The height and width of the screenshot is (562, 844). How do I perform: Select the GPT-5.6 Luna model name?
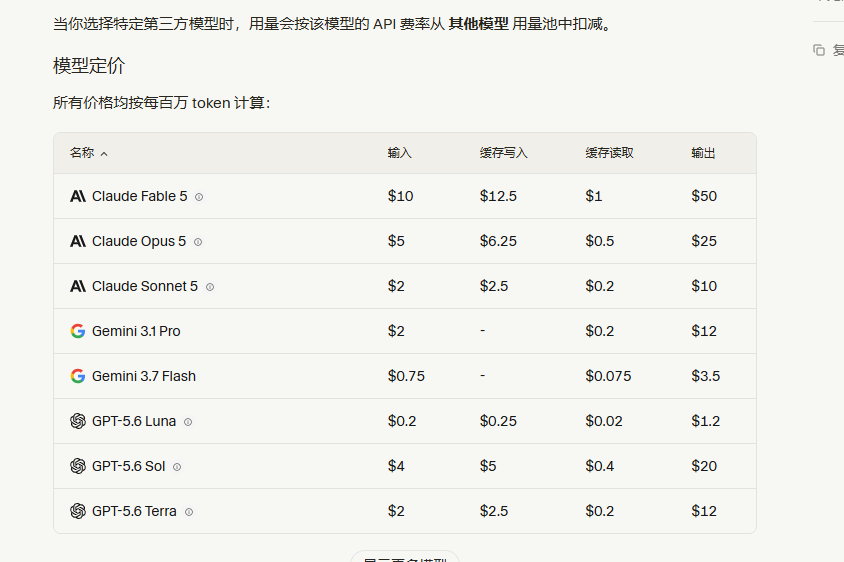(134, 421)
